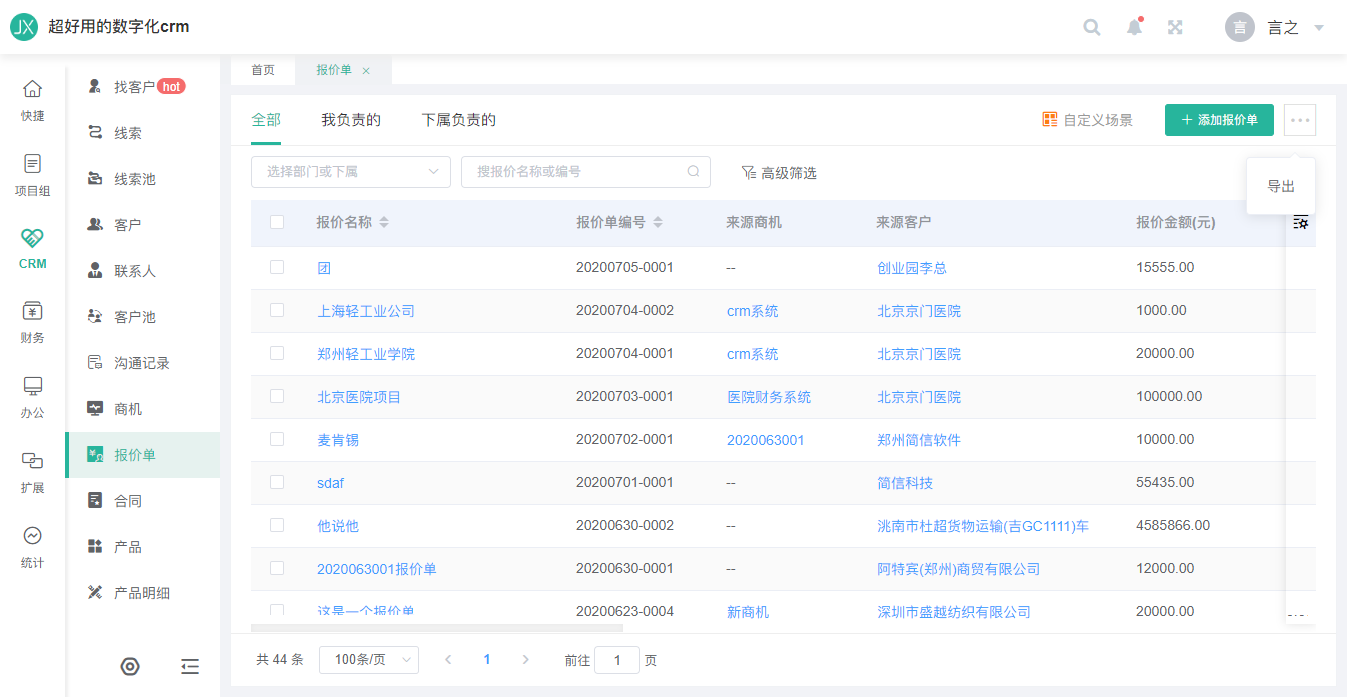
Task: Open 线索 leads menu item
Action: pos(143,133)
